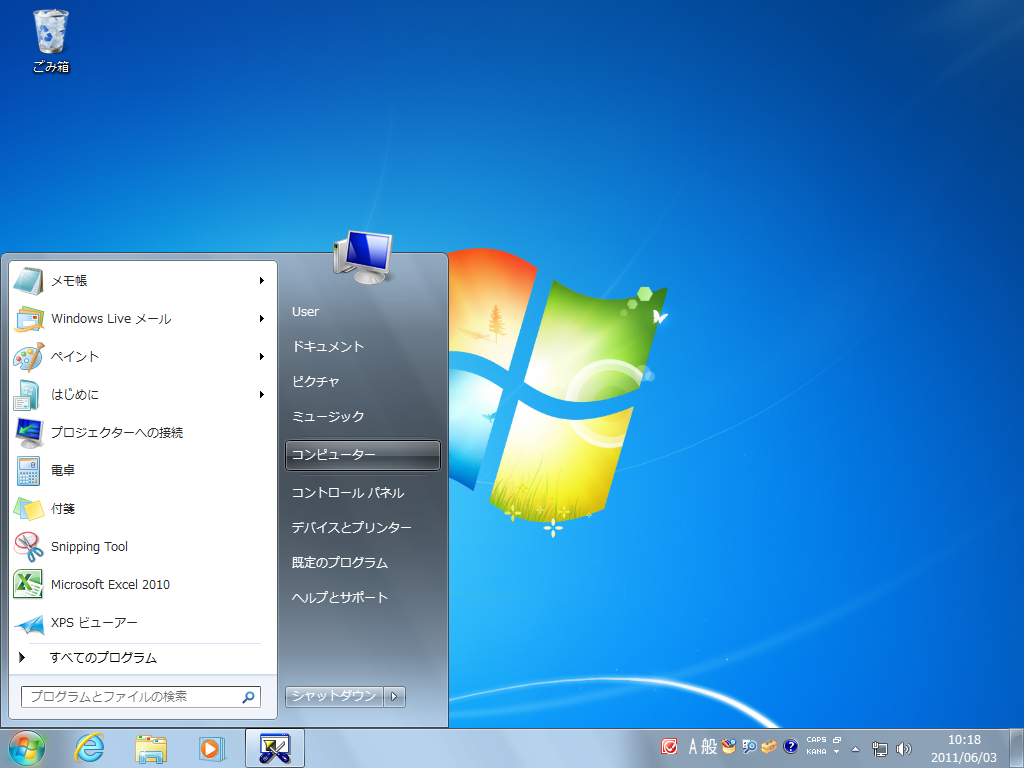Image resolution: width=1024 pixels, height=768 pixels.
Task: Open メモ帳 (Notepad) from Start menu
Action: tap(144, 281)
